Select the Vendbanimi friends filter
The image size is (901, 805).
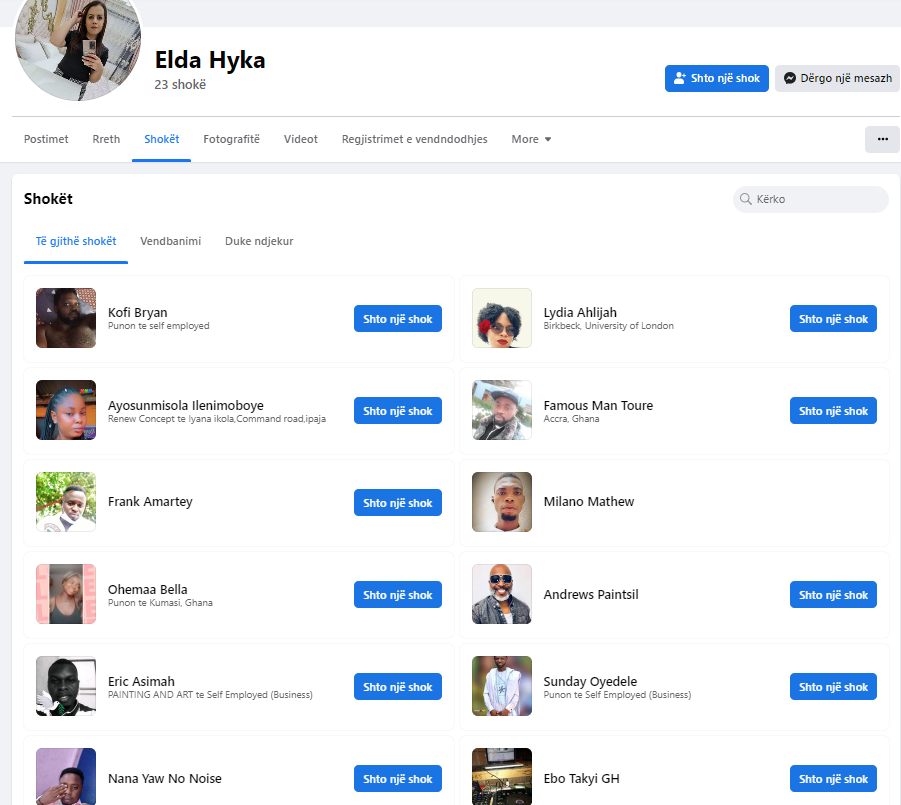[170, 241]
